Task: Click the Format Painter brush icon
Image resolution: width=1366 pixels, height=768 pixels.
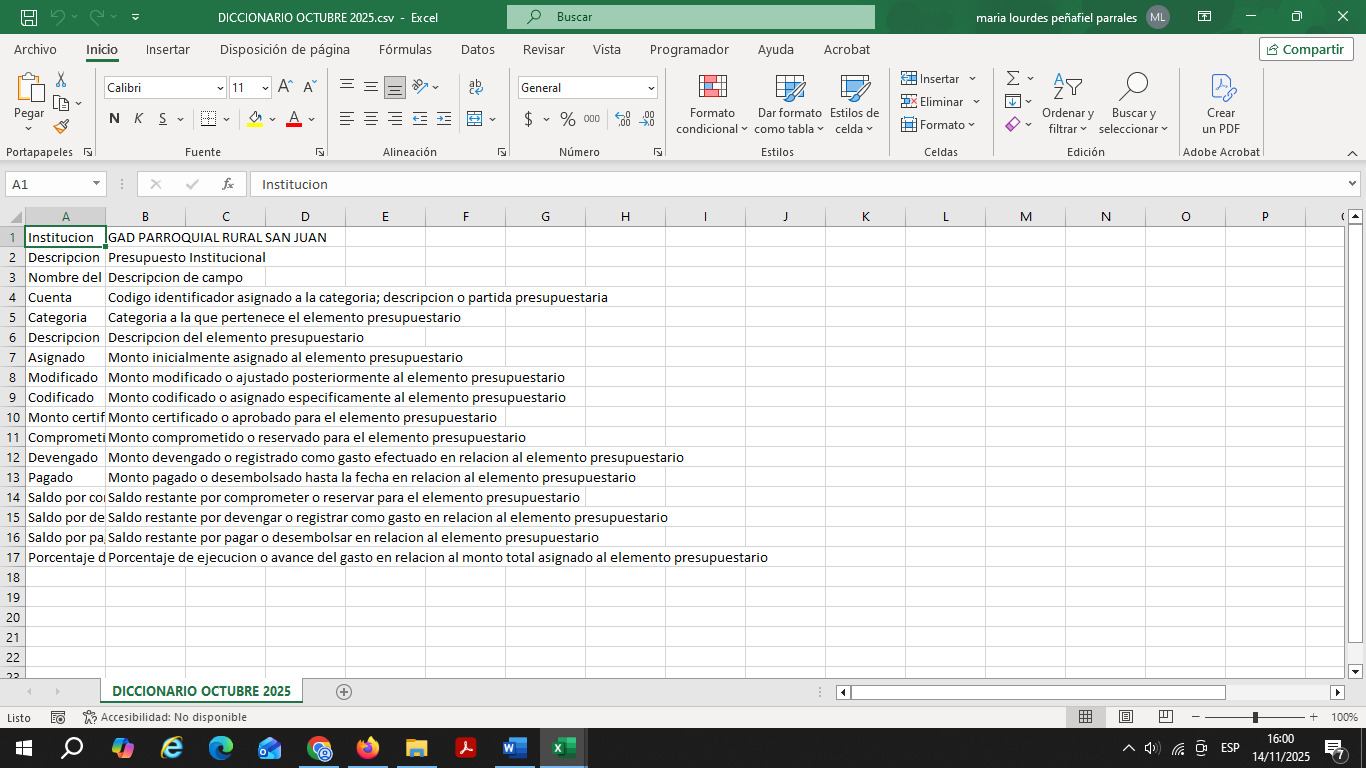Action: (61, 127)
